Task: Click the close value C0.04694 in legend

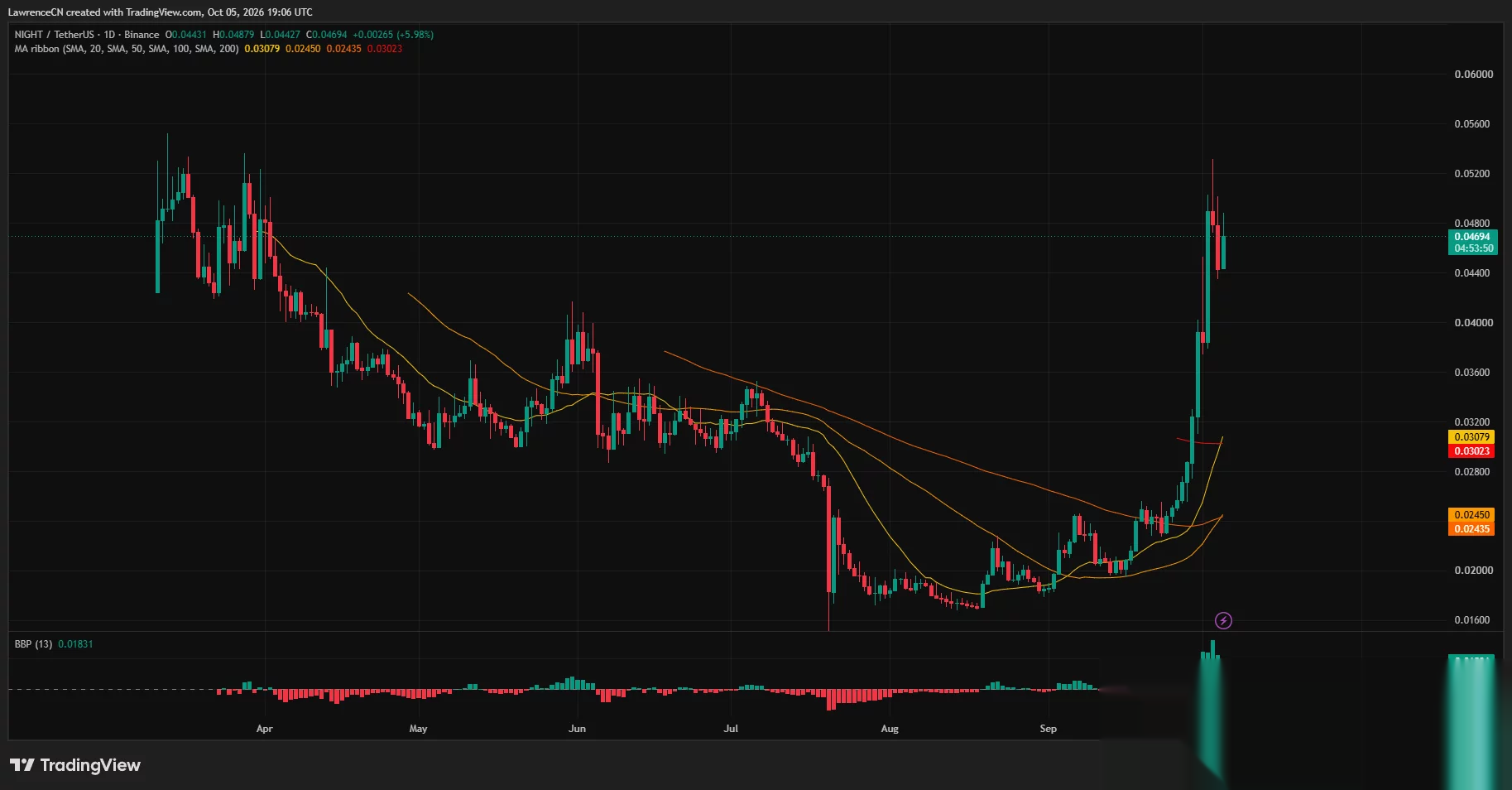Action: pos(327,35)
